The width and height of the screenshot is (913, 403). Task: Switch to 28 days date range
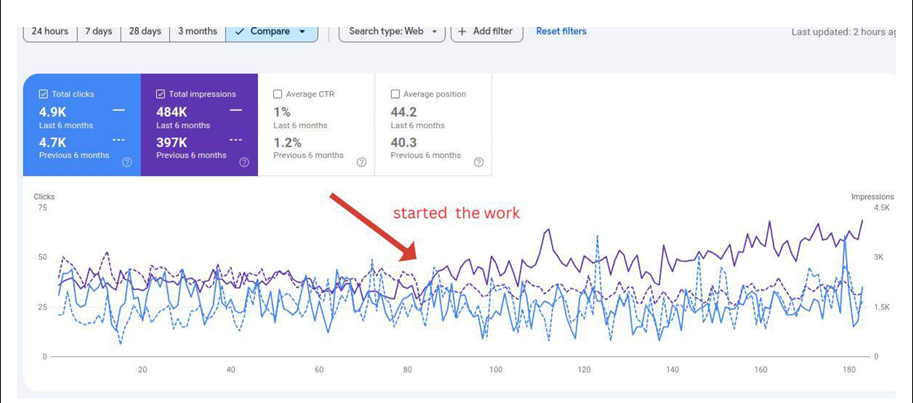[145, 32]
